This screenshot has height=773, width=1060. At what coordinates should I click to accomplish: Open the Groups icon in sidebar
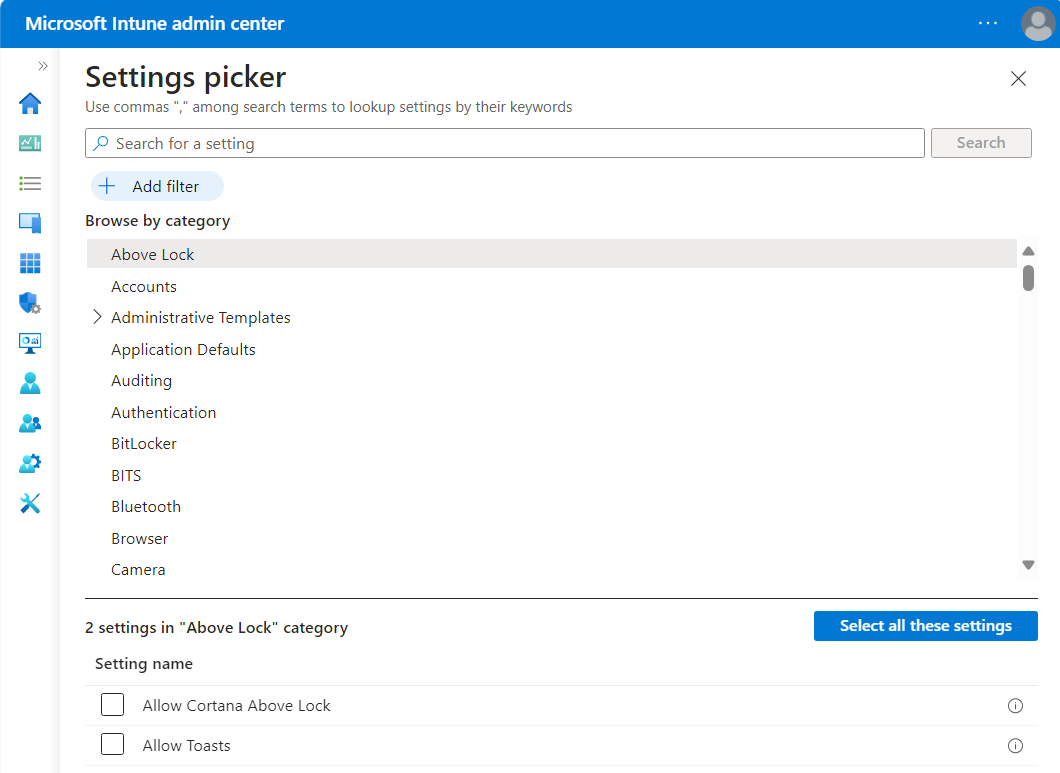(30, 423)
